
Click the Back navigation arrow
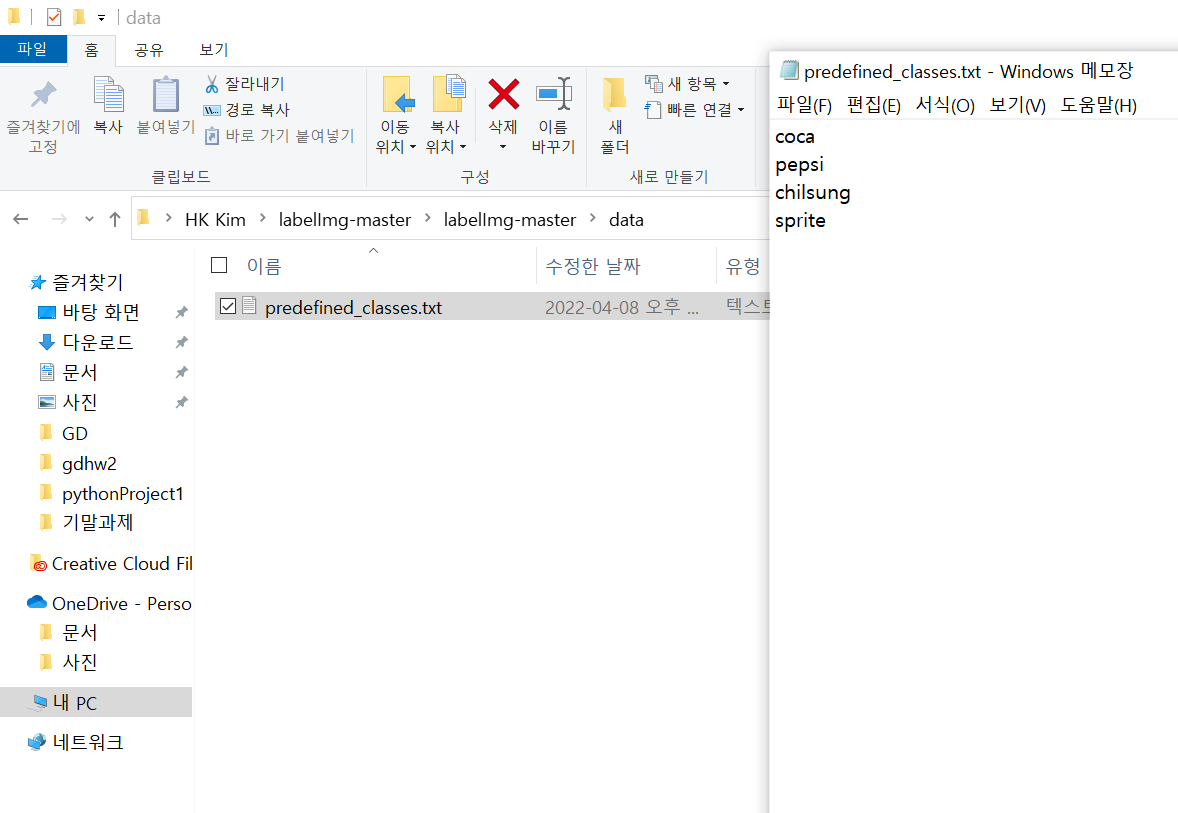coord(21,219)
